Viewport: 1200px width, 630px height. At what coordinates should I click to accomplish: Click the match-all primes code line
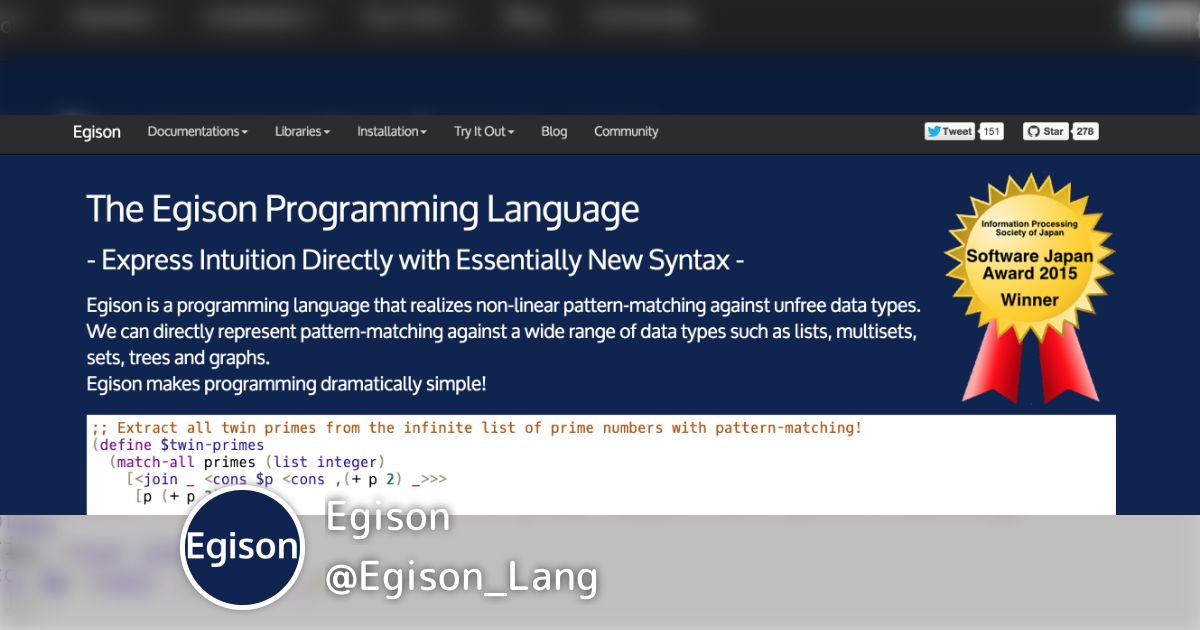(x=250, y=462)
